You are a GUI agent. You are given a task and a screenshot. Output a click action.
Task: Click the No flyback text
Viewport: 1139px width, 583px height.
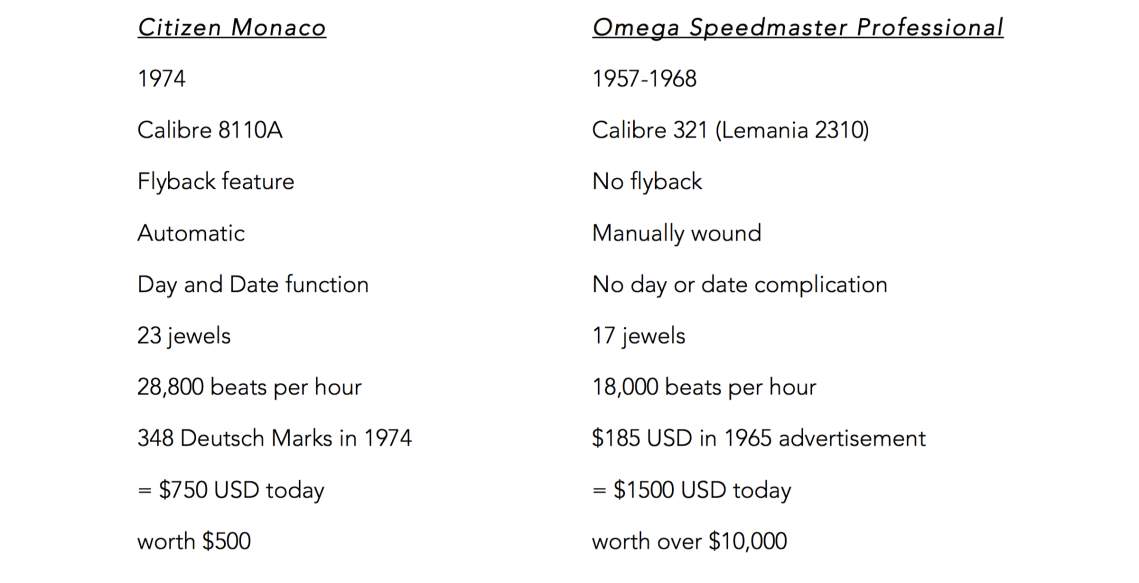click(647, 182)
